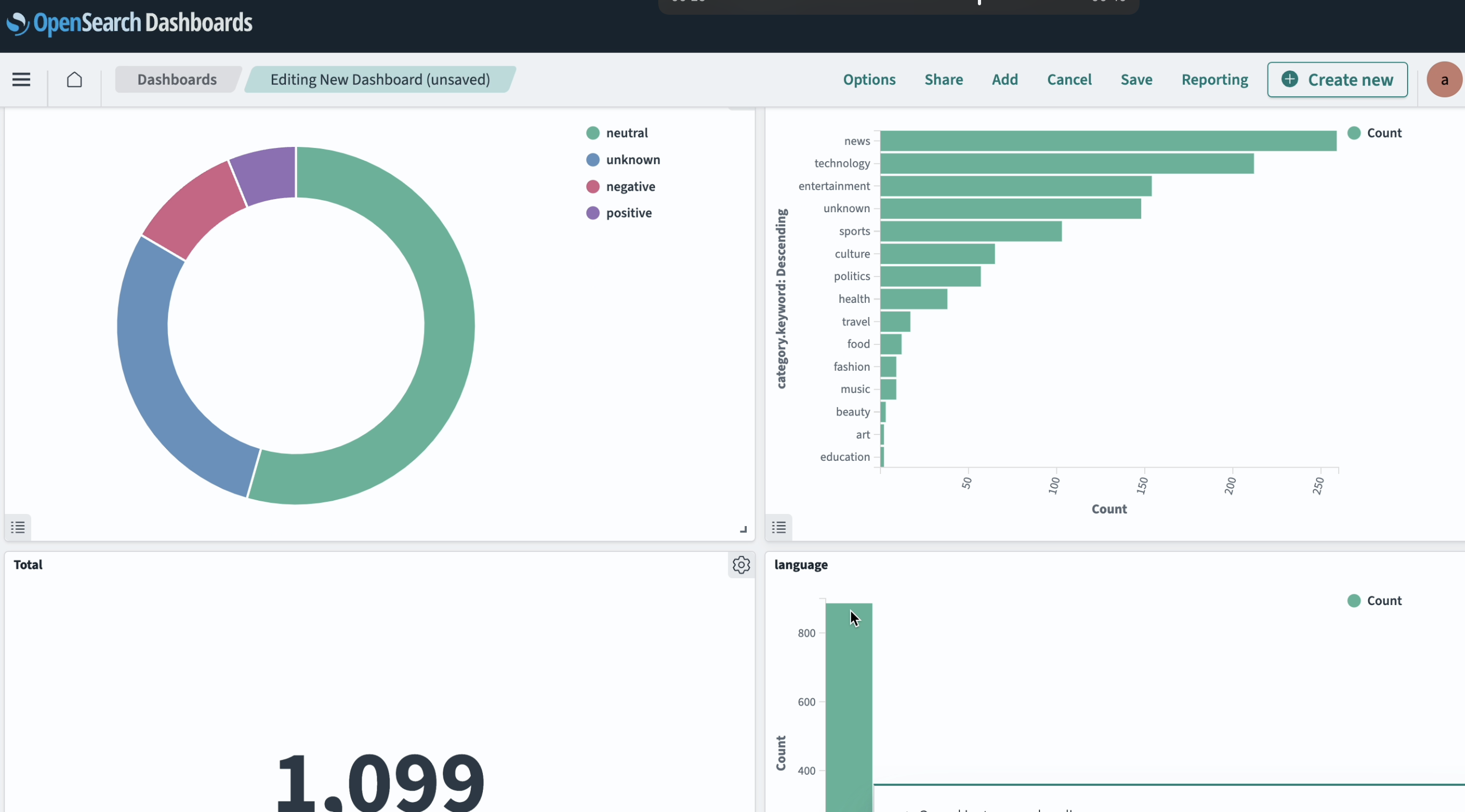Click the OpenSearch Dashboards logo
1465x812 pixels.
(128, 23)
